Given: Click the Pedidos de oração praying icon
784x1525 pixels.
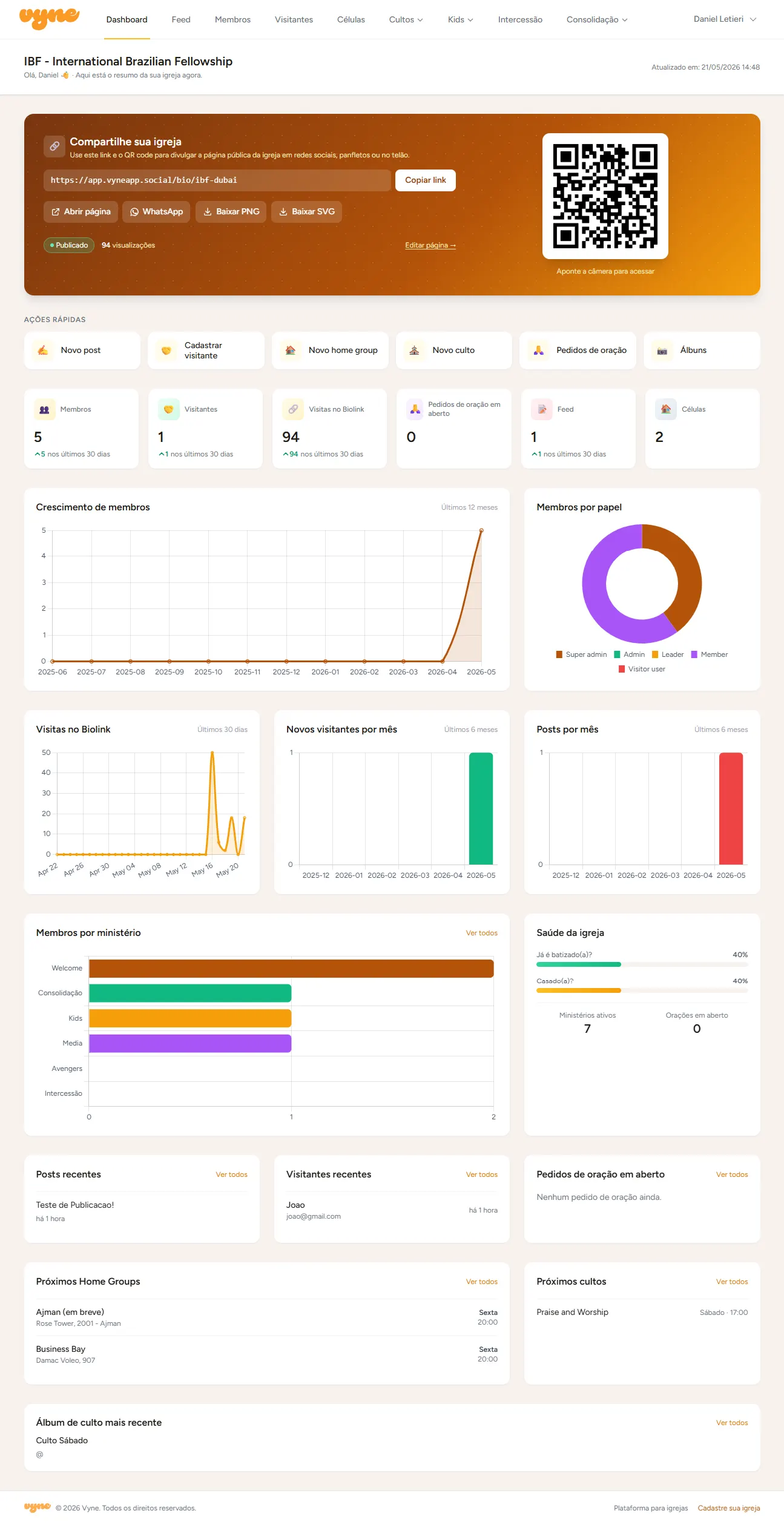Looking at the screenshot, I should click(538, 350).
